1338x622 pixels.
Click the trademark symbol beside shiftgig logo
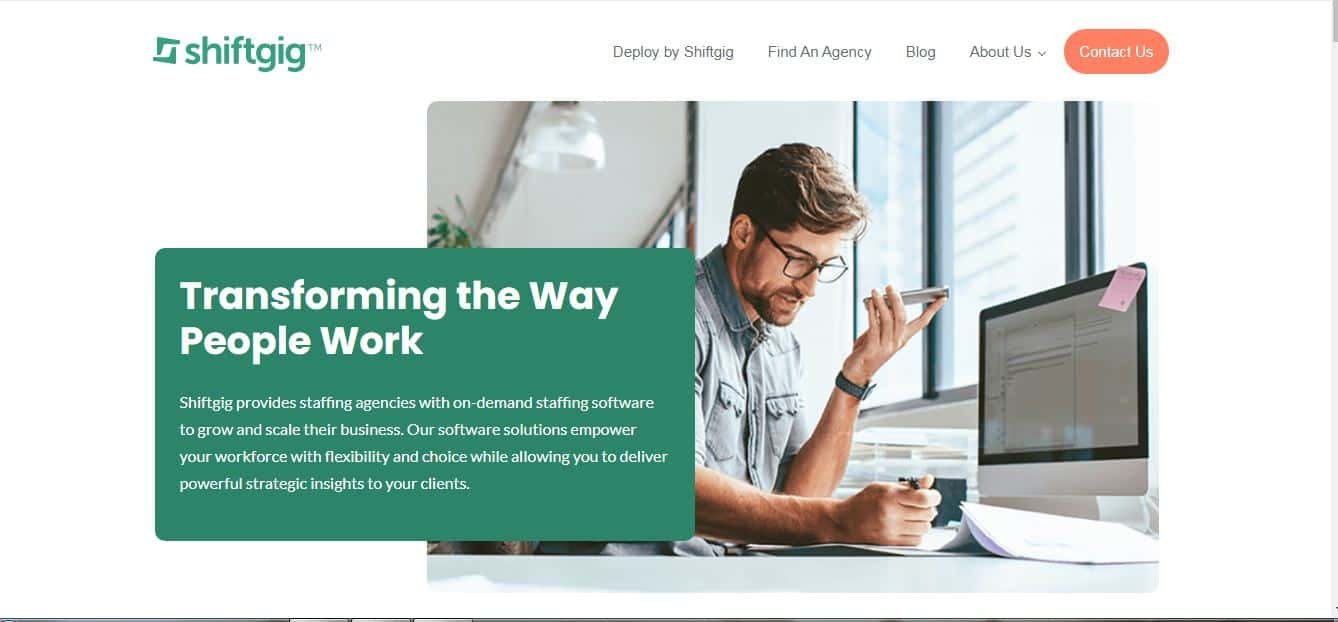point(315,47)
